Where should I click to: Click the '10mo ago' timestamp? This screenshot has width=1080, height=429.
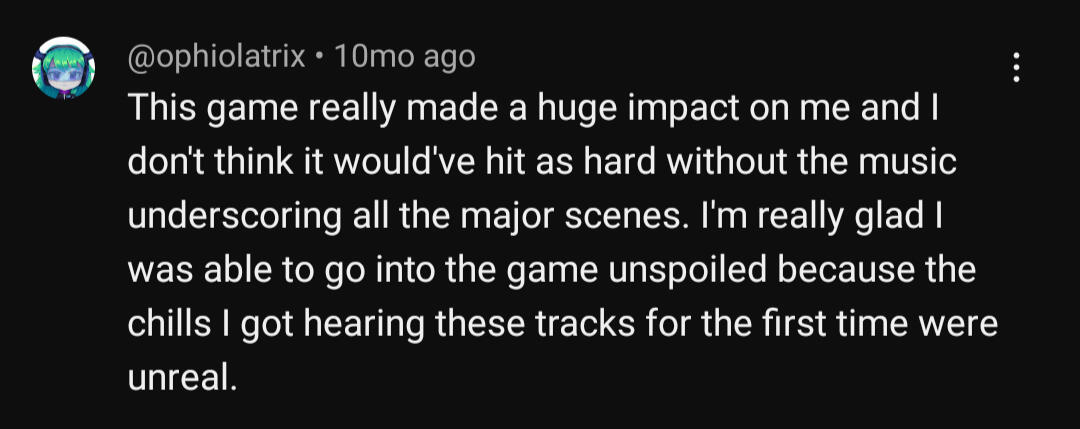(405, 56)
